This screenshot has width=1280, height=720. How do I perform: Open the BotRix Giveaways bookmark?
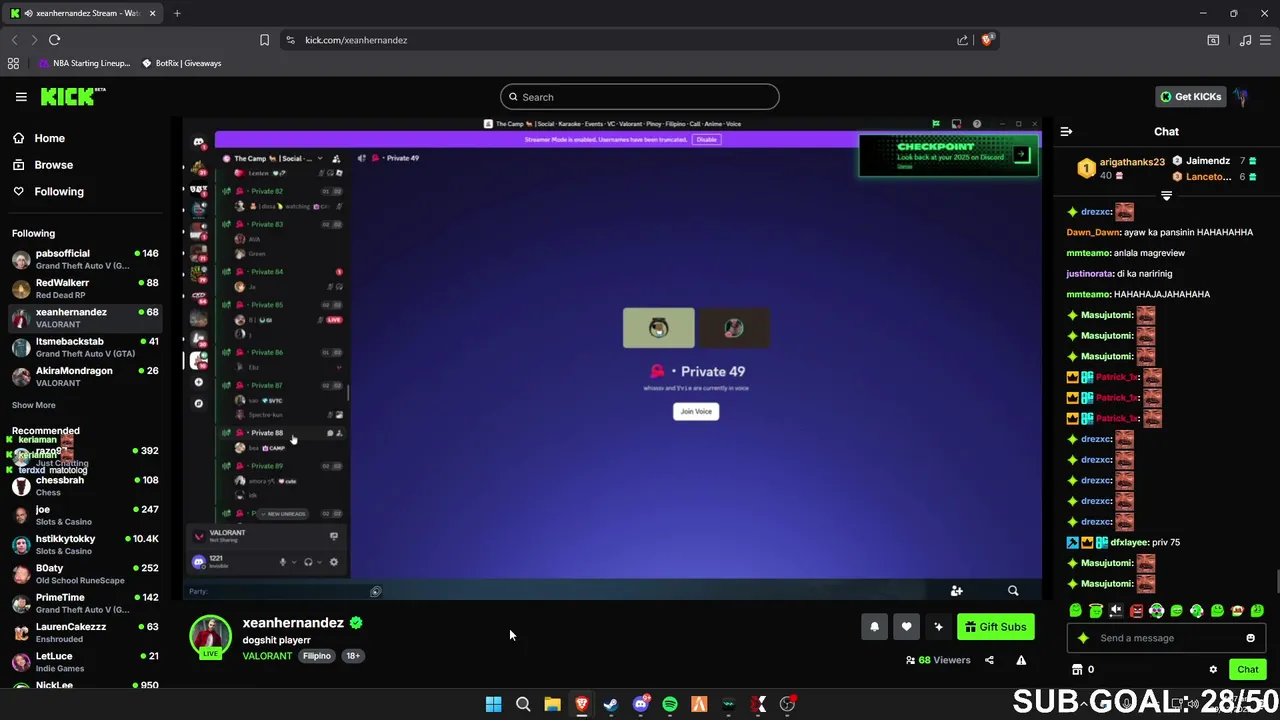(x=181, y=63)
